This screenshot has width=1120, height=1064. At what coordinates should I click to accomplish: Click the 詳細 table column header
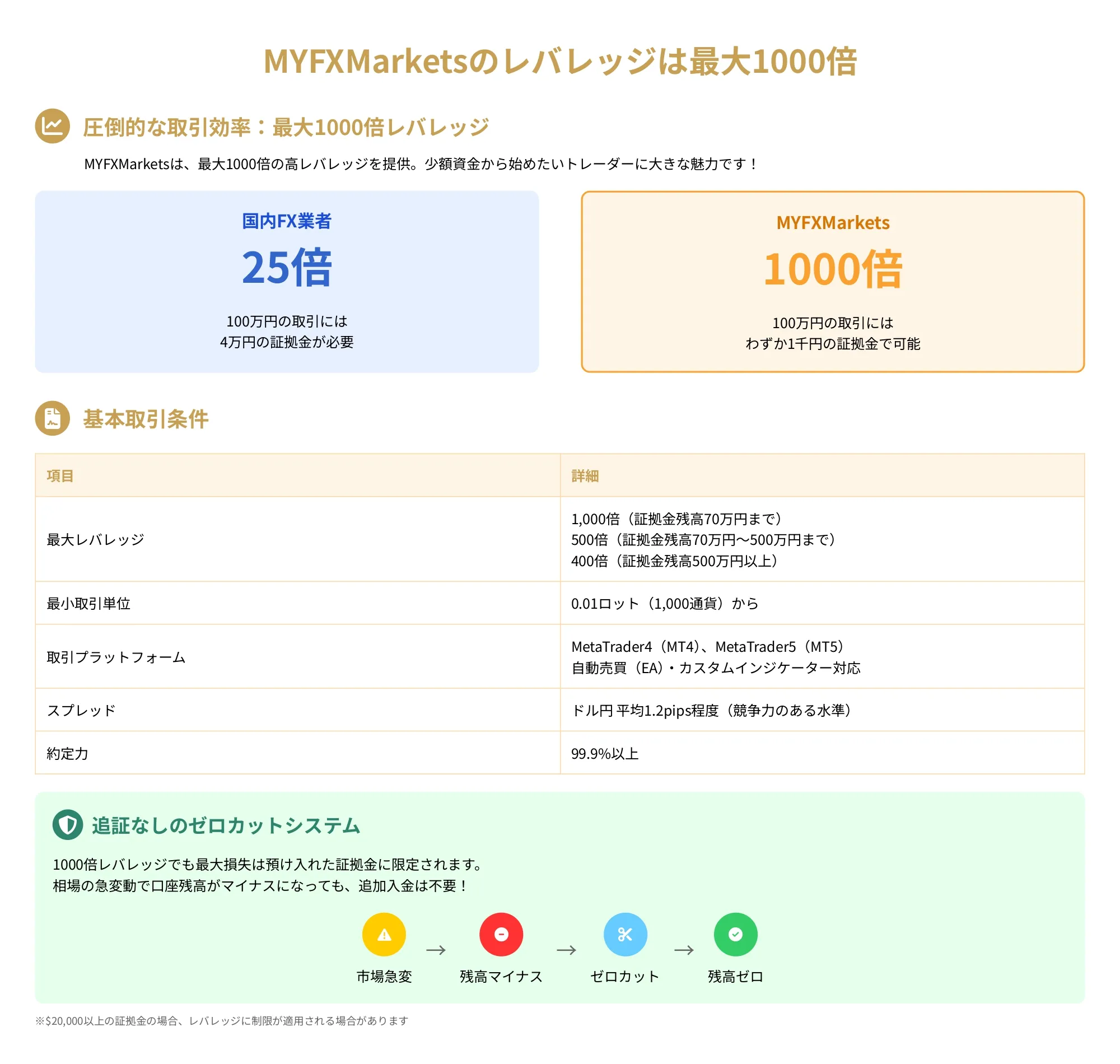585,476
